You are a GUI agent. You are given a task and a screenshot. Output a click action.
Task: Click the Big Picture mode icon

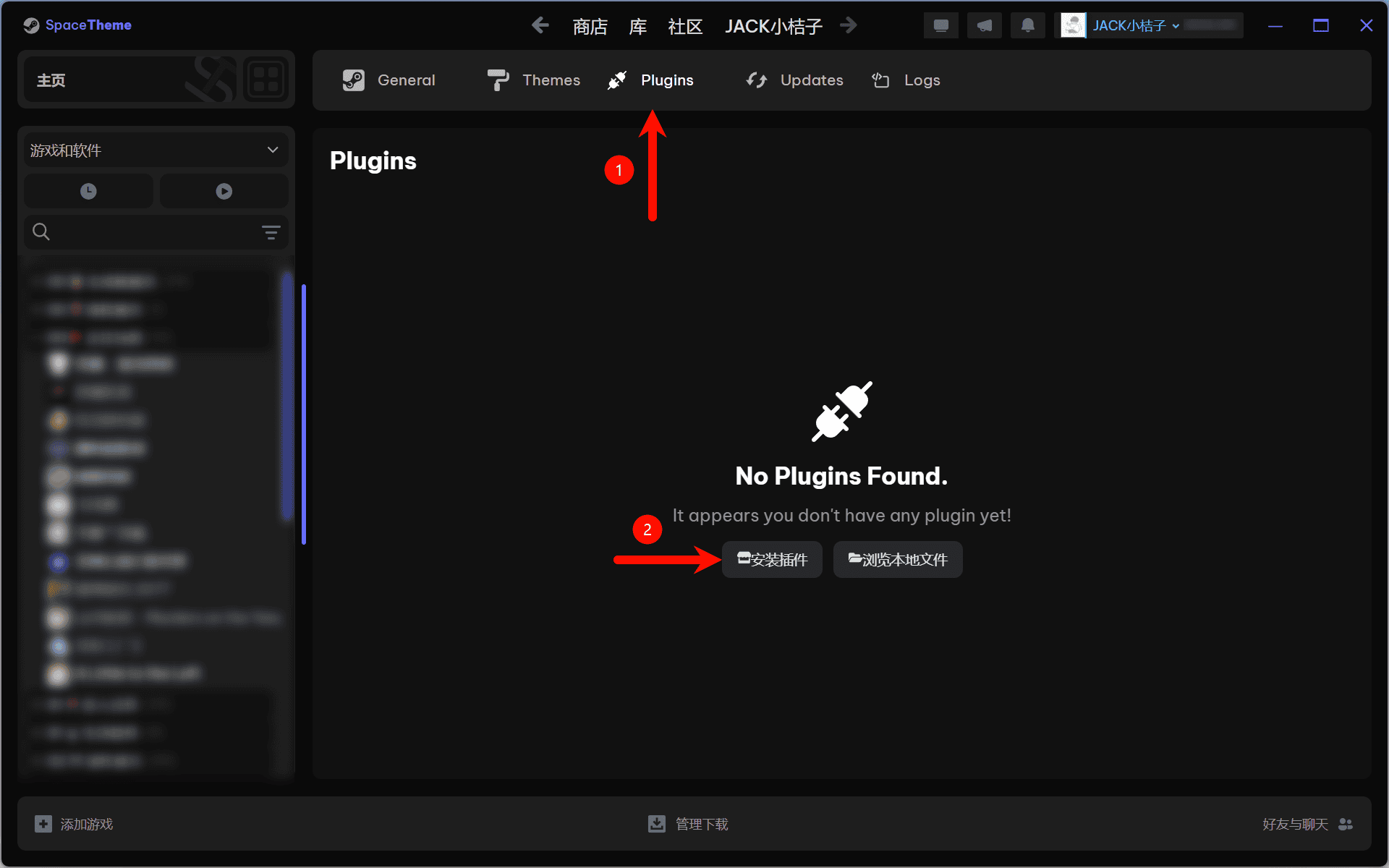tap(940, 26)
